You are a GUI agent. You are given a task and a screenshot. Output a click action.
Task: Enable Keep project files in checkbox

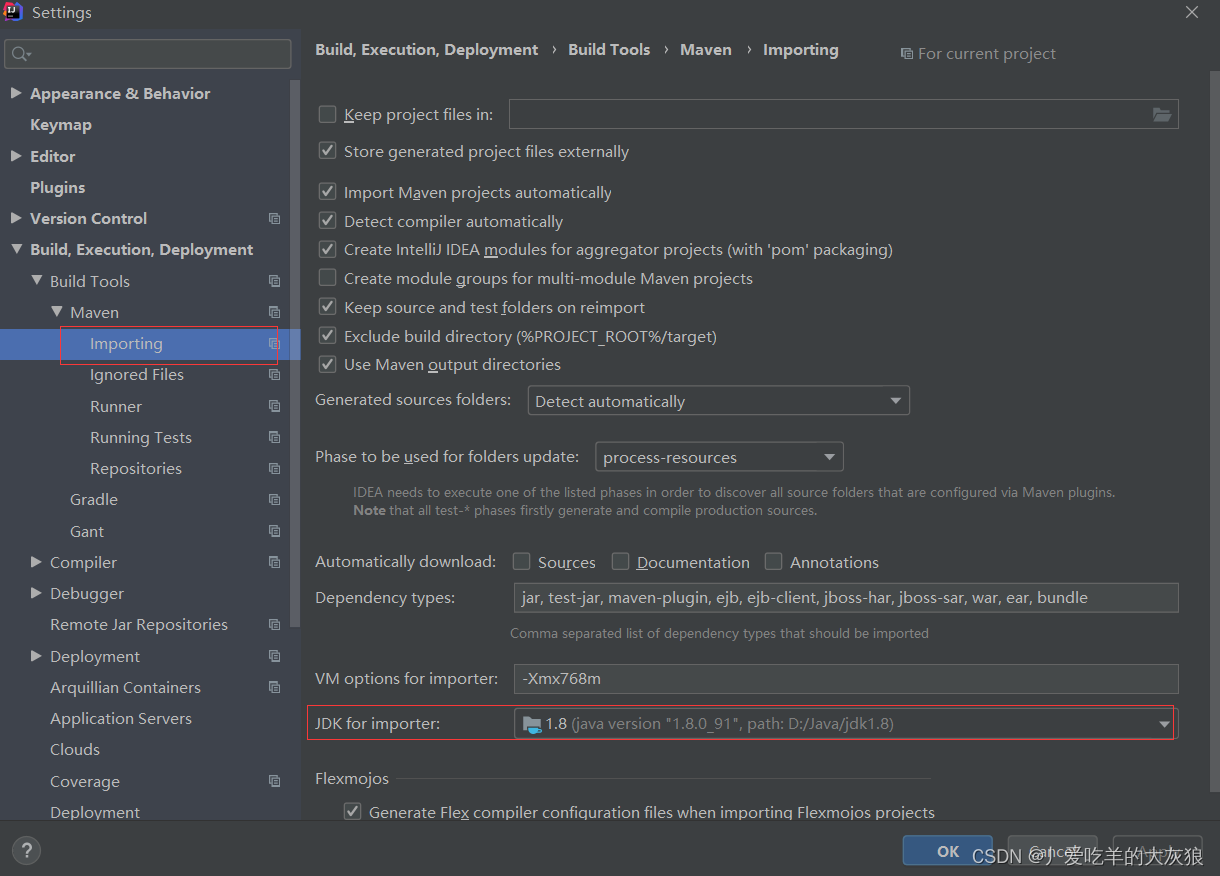point(327,114)
